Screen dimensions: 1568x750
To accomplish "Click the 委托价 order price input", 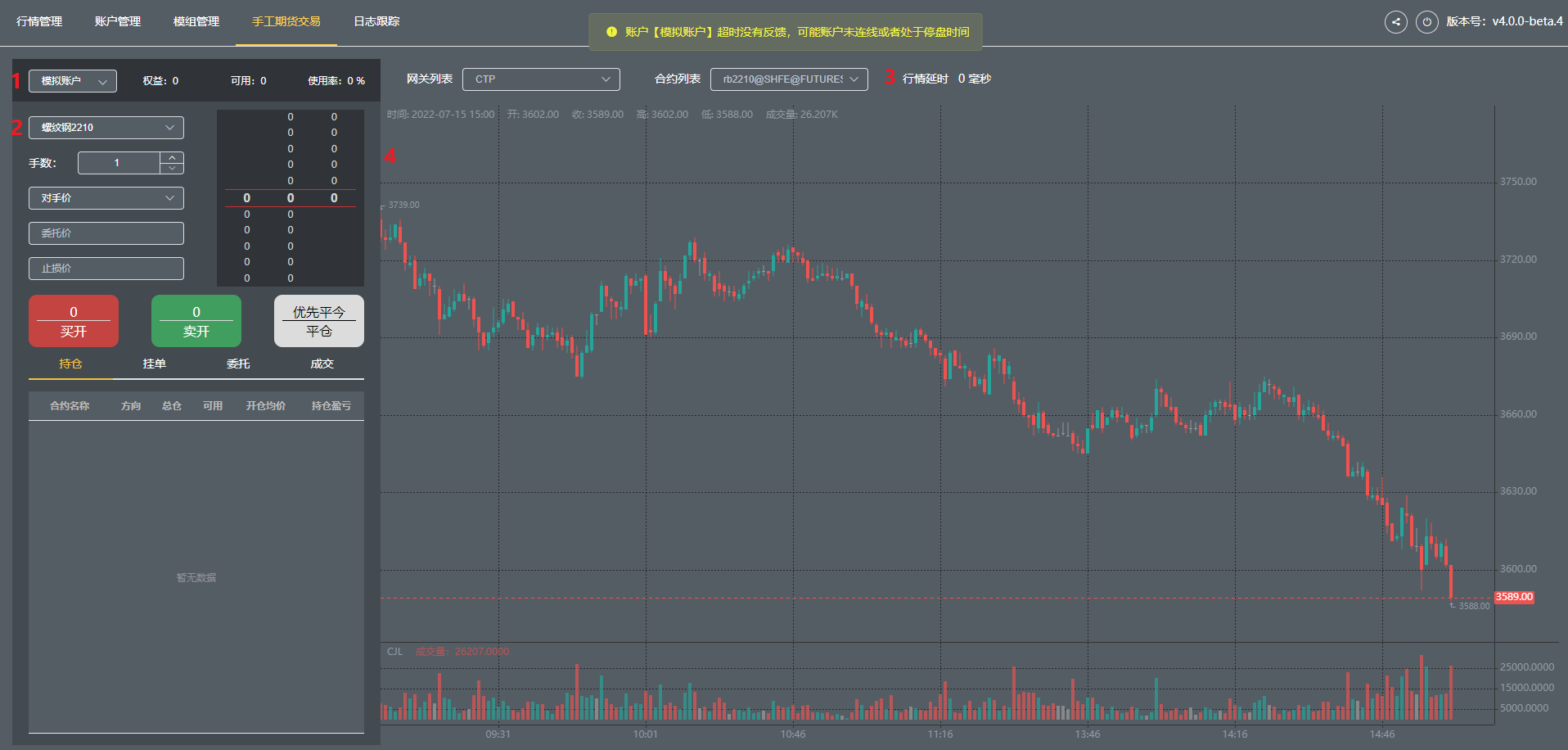I will 106,233.
